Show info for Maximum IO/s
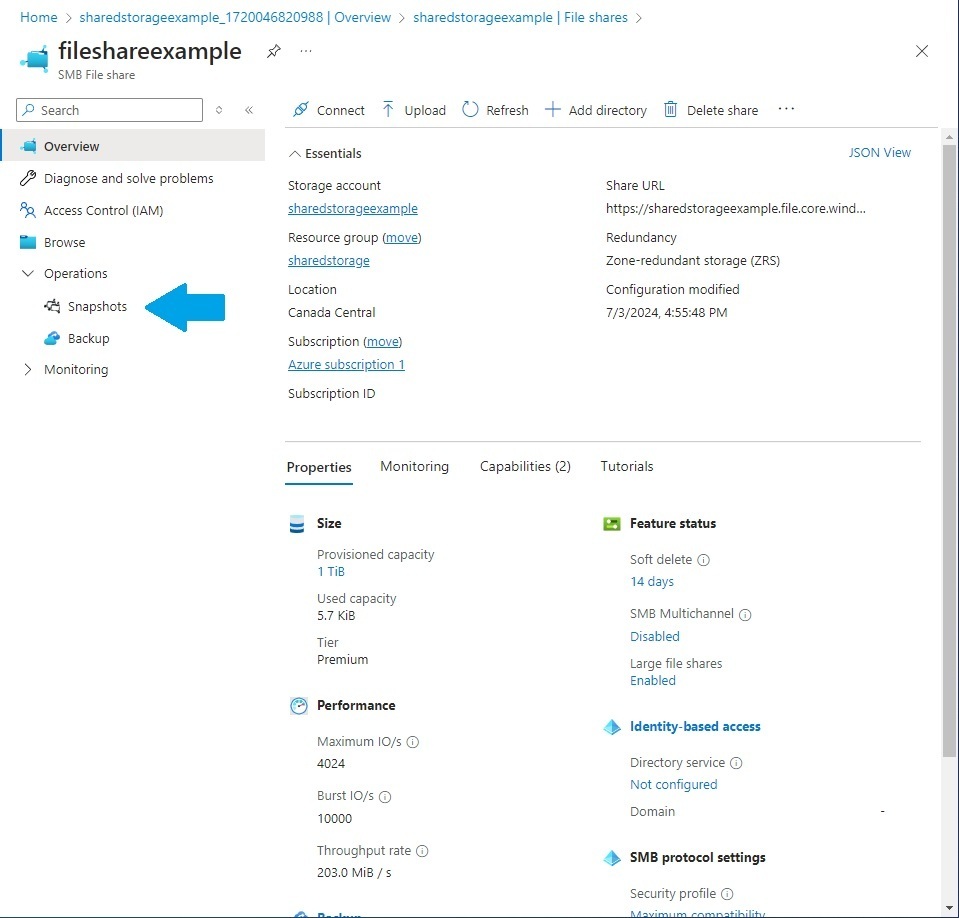Viewport: 959px width, 918px height. click(x=413, y=742)
